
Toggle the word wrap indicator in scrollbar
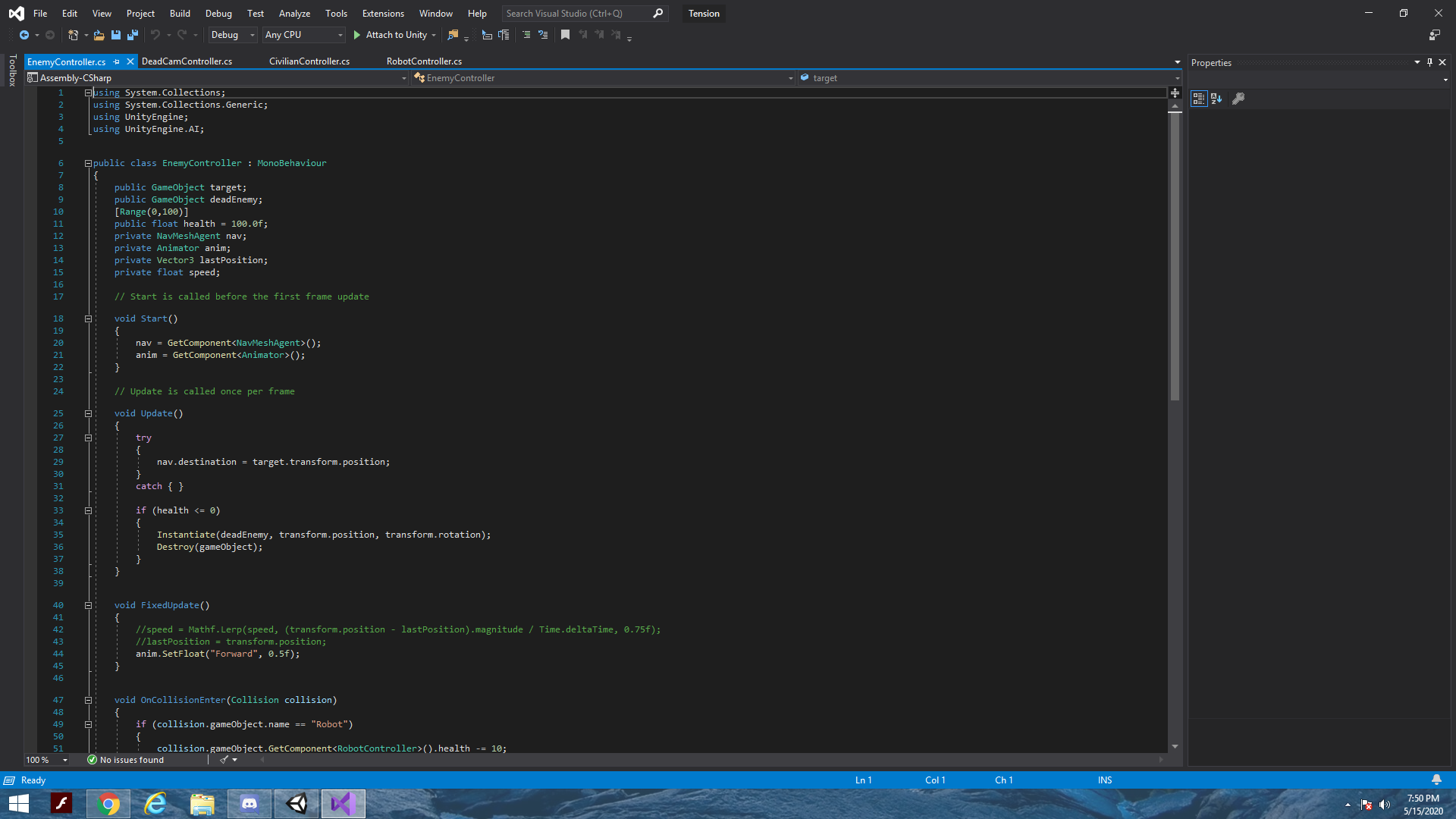[x=1175, y=93]
